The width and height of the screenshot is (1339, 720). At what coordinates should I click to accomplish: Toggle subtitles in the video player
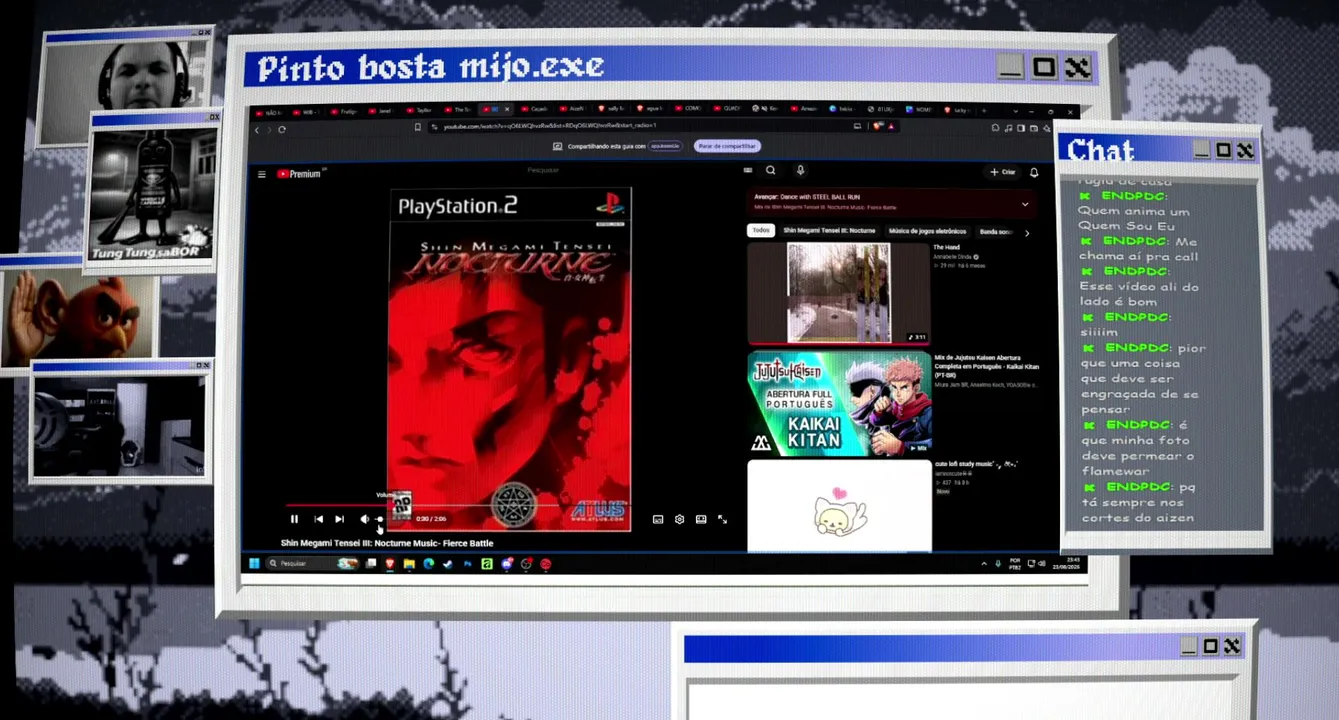tap(658, 519)
